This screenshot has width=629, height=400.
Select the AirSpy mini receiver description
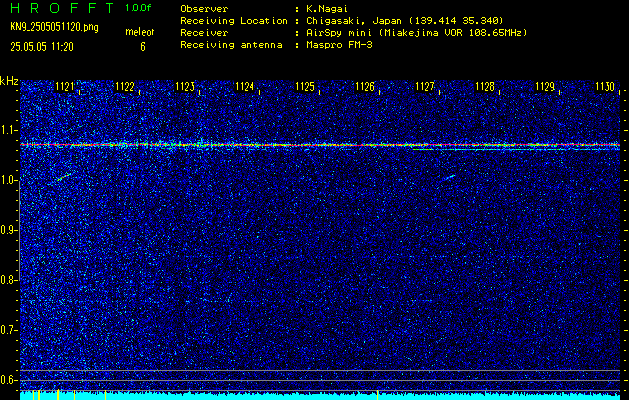click(416, 32)
